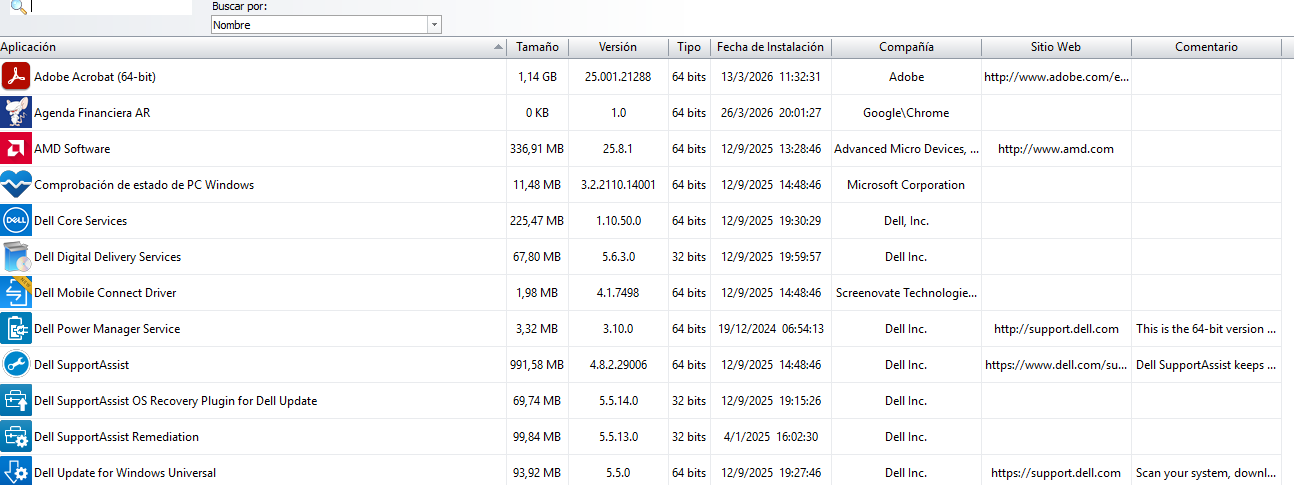Open the support.dell.com link for Power Manager

click(1055, 329)
